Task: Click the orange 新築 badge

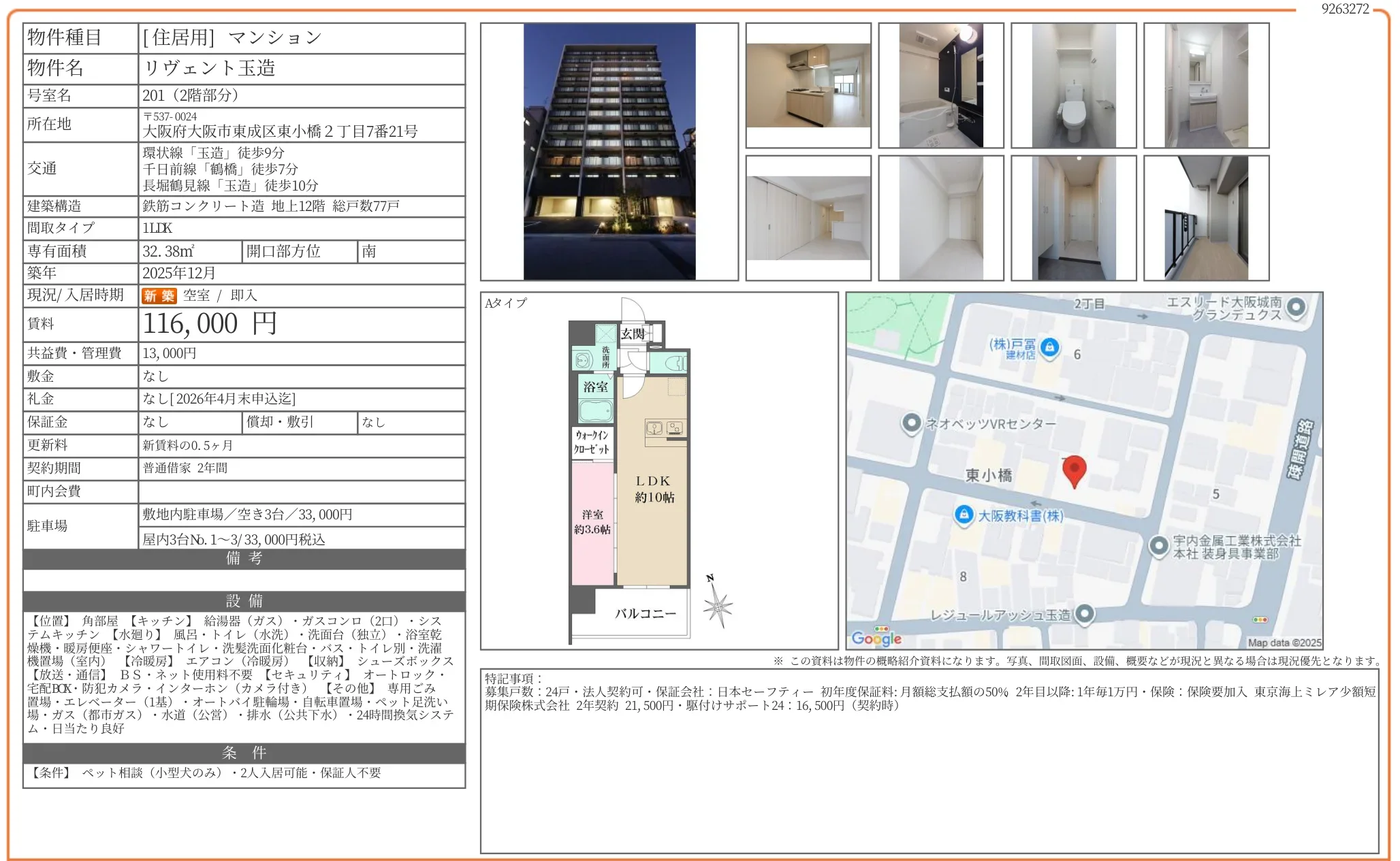Action: [159, 295]
